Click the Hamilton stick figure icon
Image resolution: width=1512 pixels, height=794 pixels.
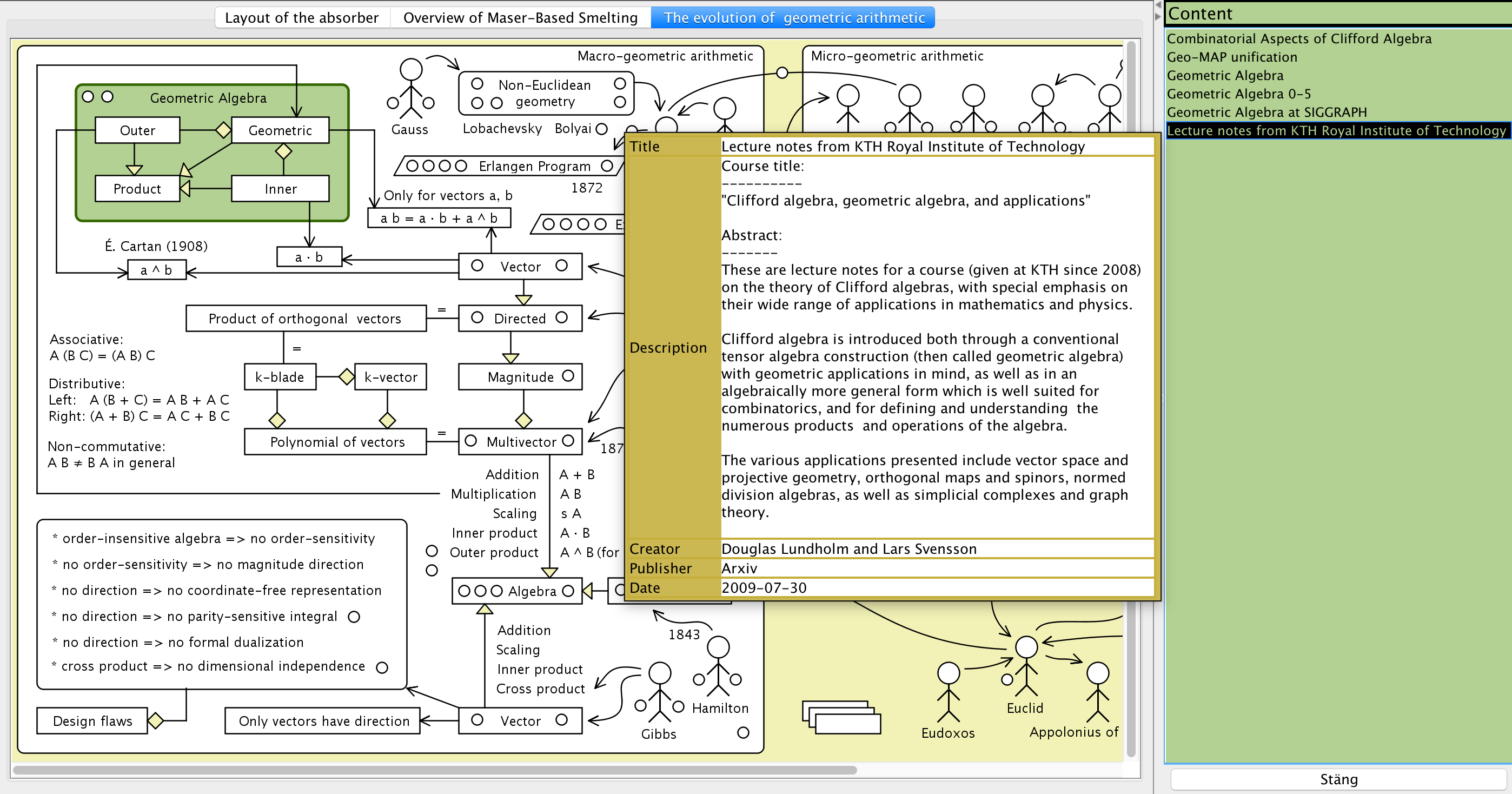coord(718,666)
